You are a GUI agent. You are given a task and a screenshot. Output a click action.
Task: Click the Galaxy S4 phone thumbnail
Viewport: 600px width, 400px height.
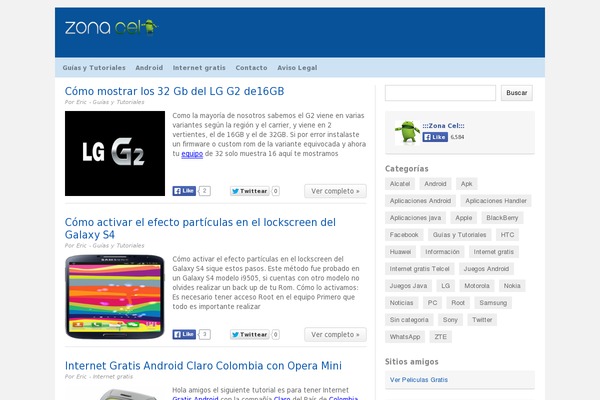[x=115, y=297]
